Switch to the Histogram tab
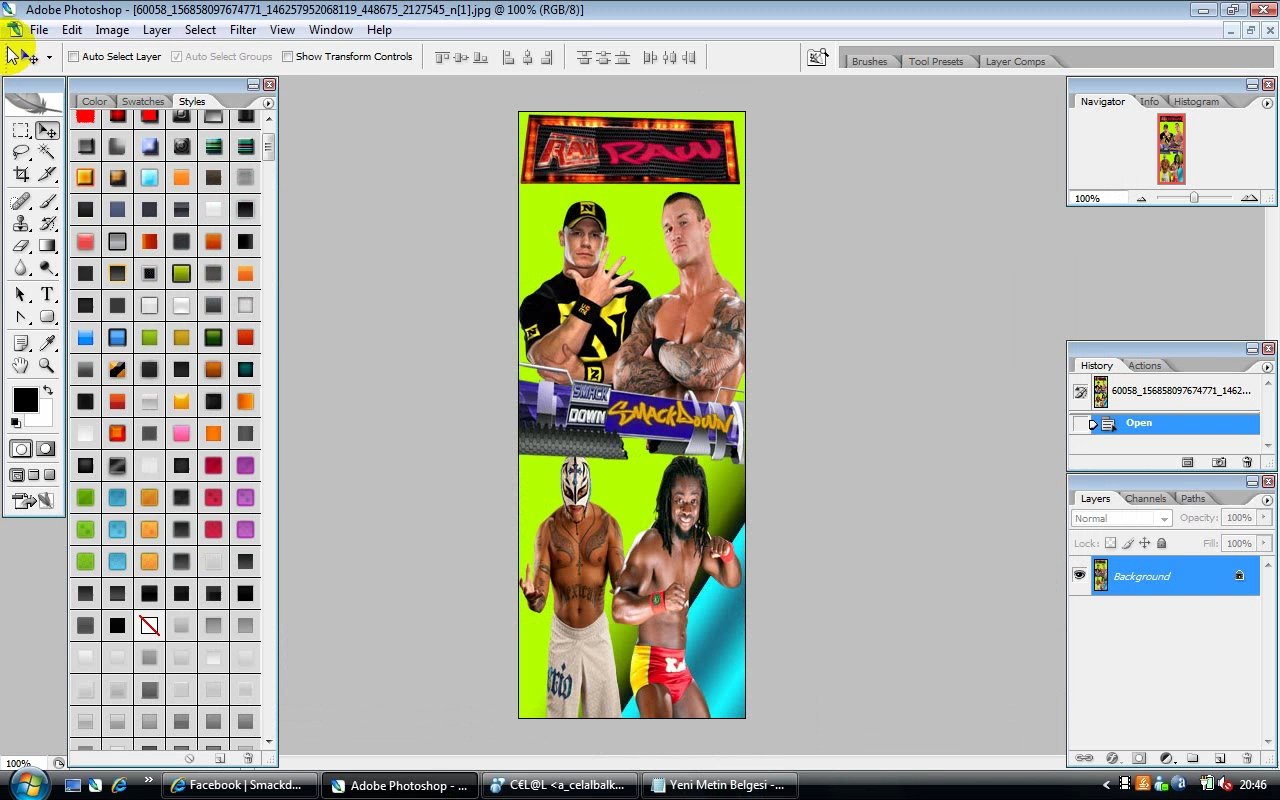The width and height of the screenshot is (1280, 800). tap(1197, 101)
